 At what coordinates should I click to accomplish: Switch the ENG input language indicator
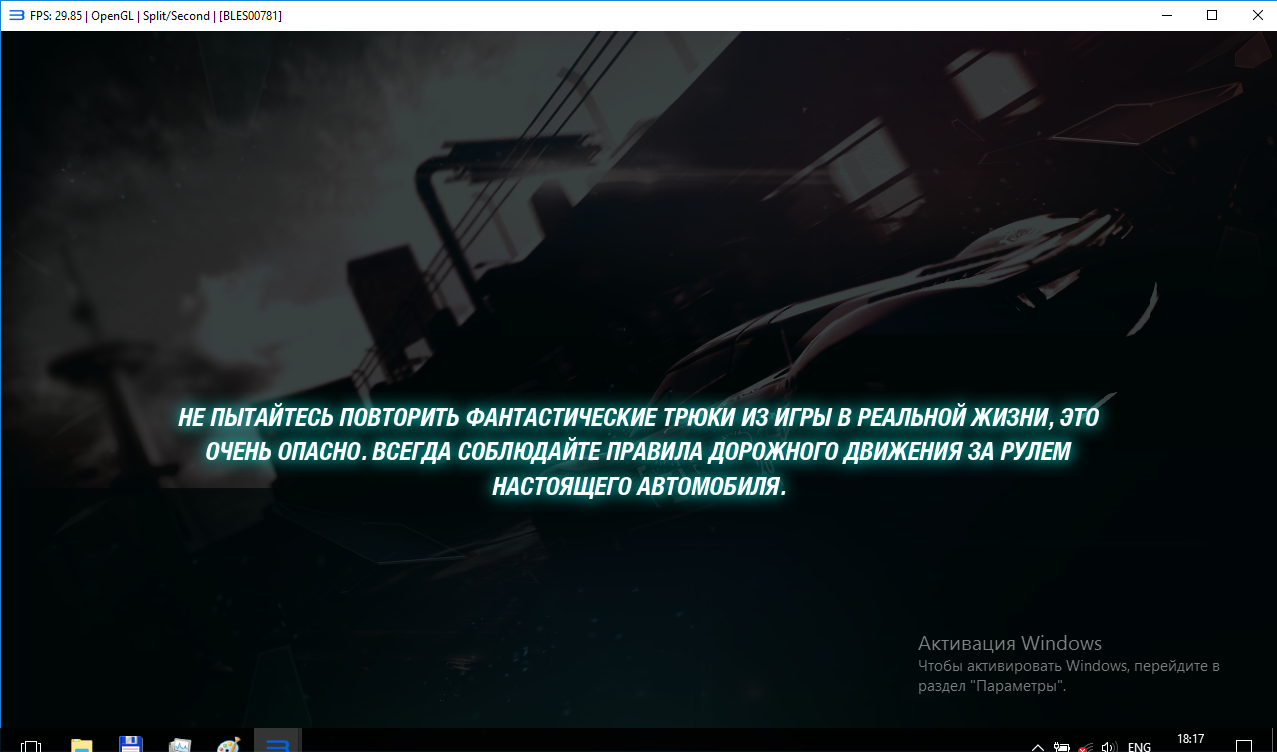click(1139, 746)
